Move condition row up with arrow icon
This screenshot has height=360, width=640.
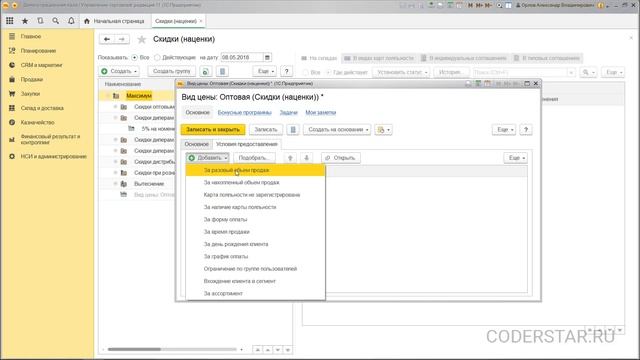290,158
